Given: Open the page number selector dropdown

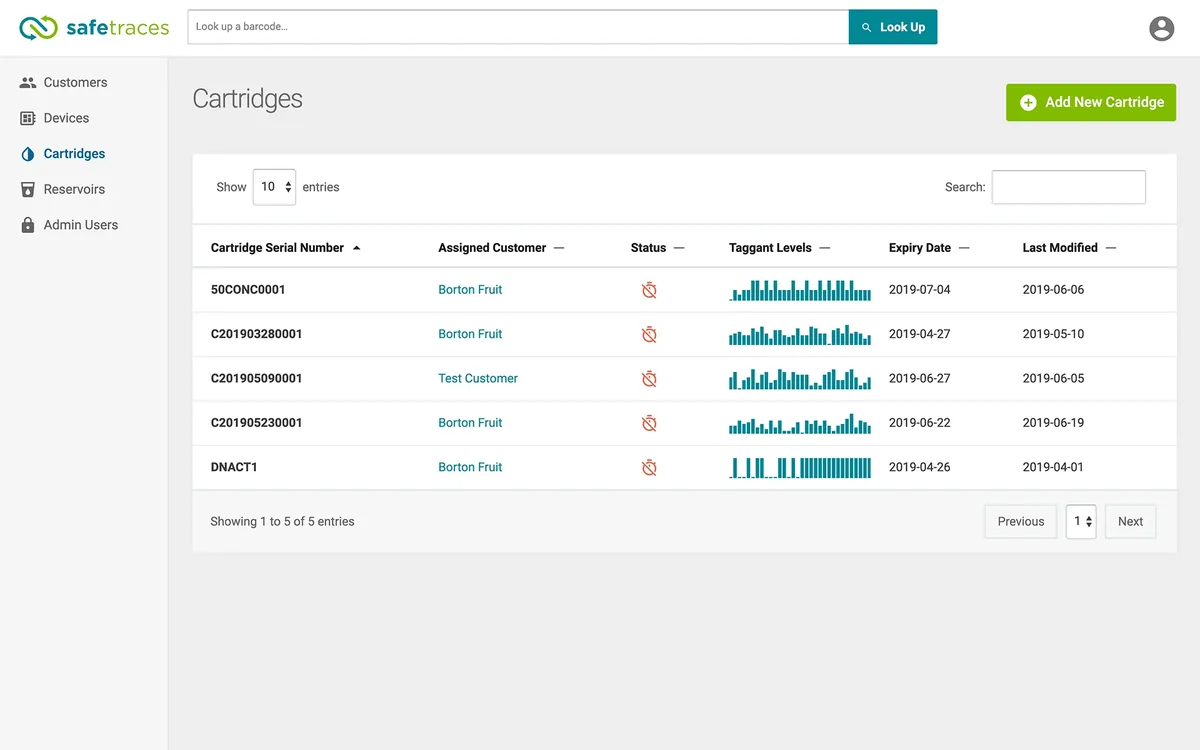Looking at the screenshot, I should coord(1081,521).
